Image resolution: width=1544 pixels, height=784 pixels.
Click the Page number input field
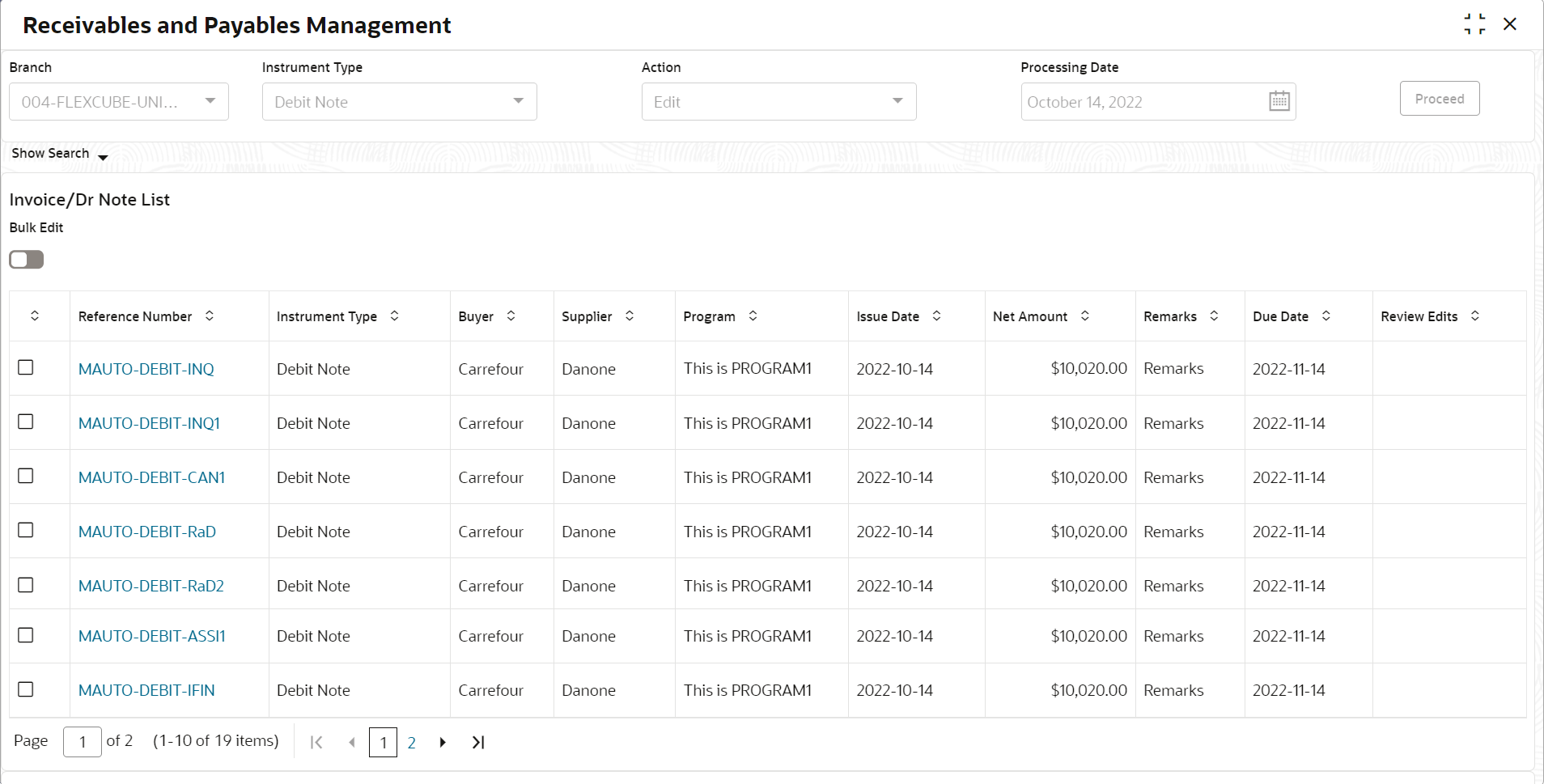[83, 742]
